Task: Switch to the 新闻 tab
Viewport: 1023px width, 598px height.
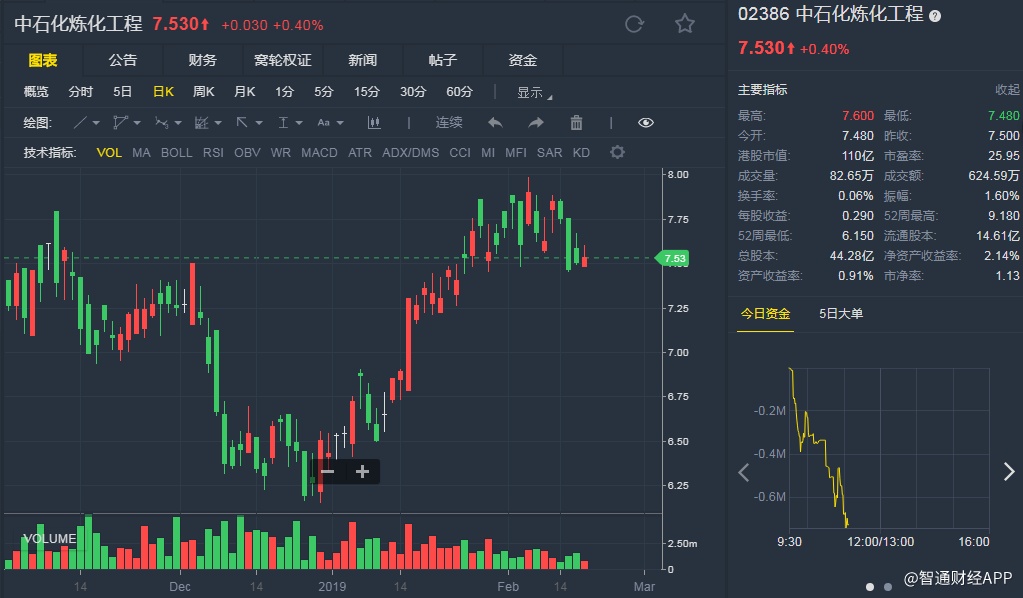Action: (363, 60)
